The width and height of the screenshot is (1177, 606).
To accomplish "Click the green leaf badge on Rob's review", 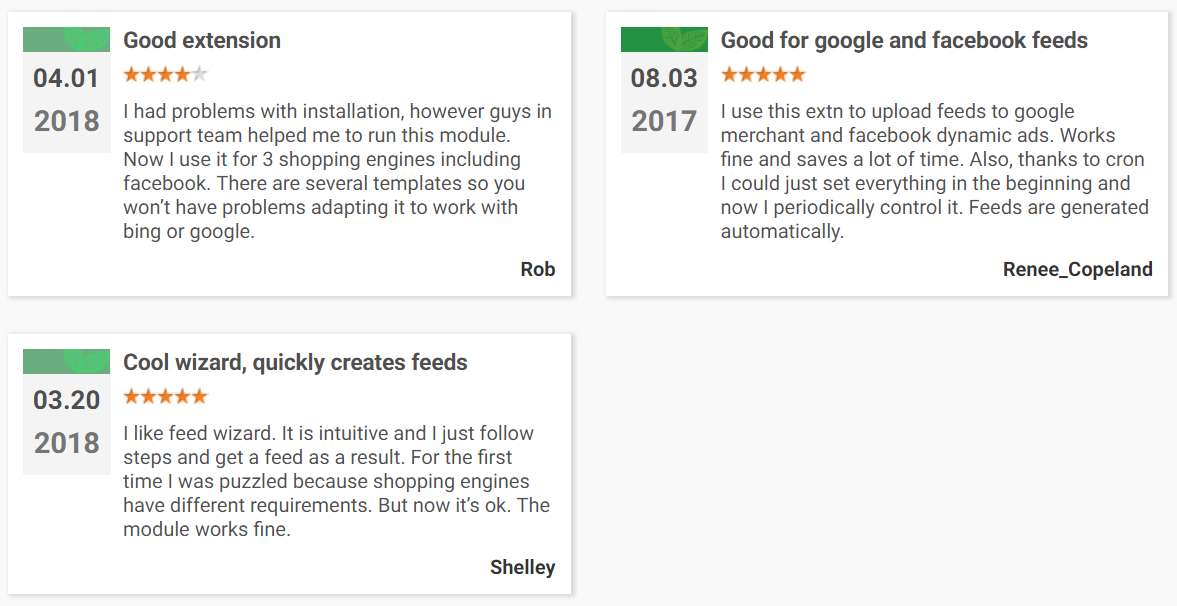I will (67, 39).
